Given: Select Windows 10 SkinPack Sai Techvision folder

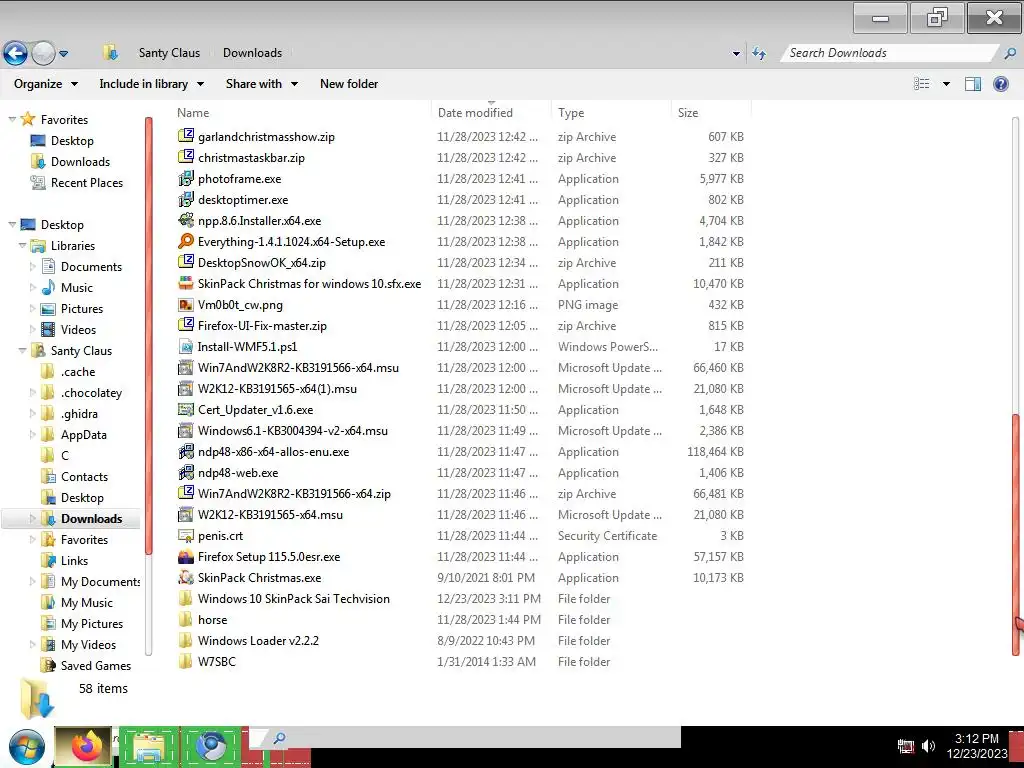Looking at the screenshot, I should tap(293, 598).
